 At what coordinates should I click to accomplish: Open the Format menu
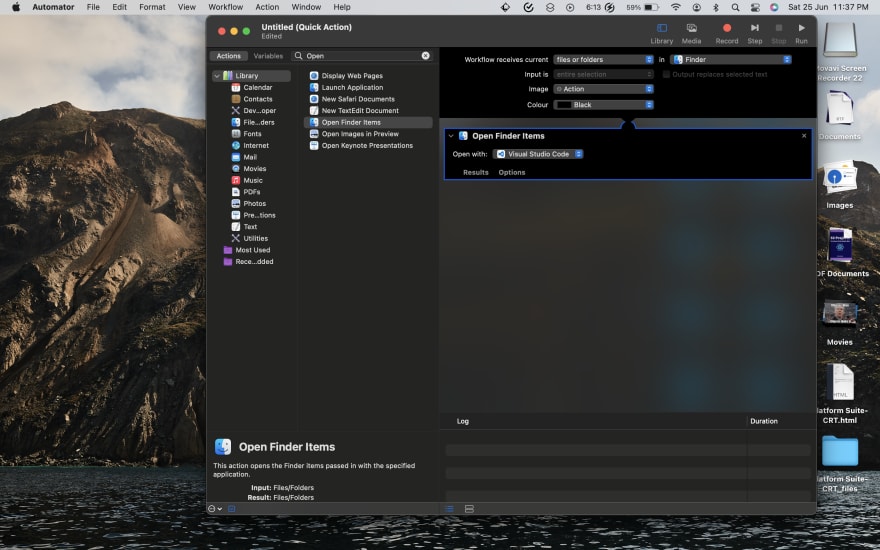pyautogui.click(x=152, y=7)
